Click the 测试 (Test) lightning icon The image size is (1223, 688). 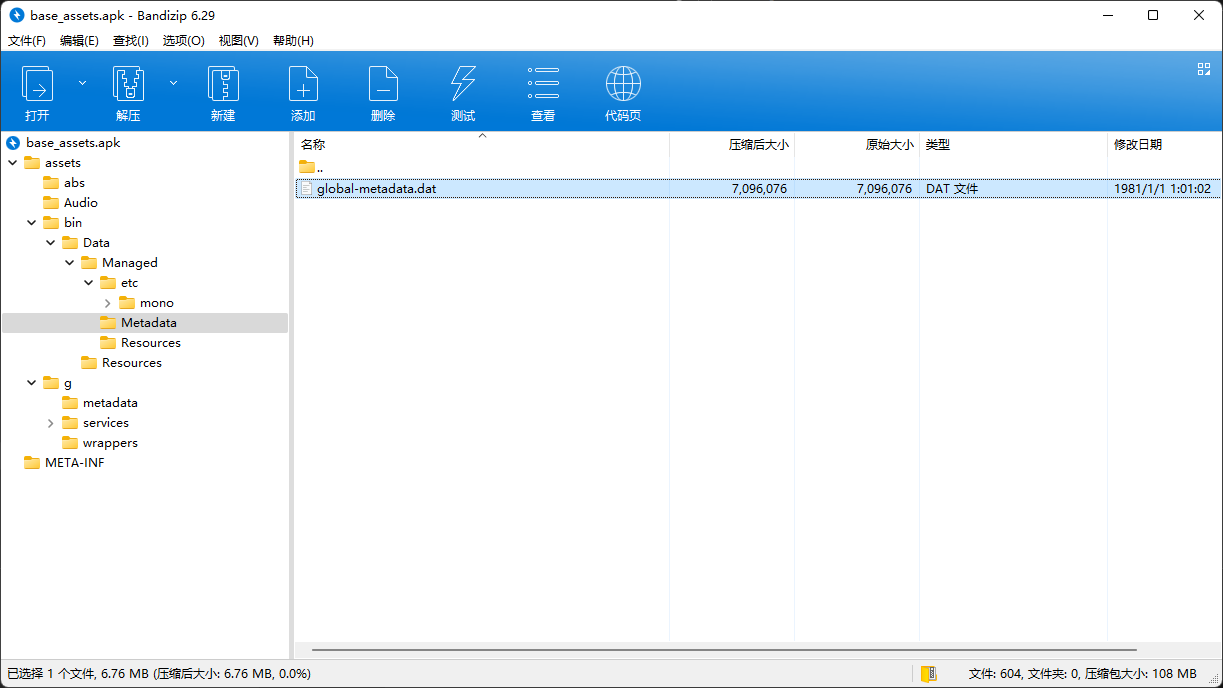463,84
